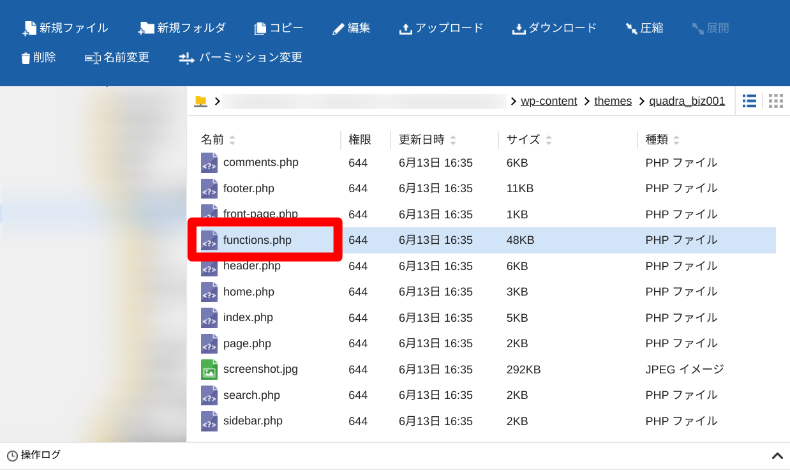Select the footer.php file icon
Viewport: 790px width, 470px height.
tap(209, 188)
